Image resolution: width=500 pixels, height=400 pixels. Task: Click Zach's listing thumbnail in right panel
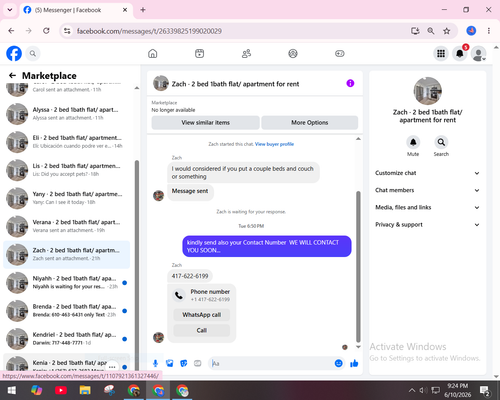click(x=428, y=91)
